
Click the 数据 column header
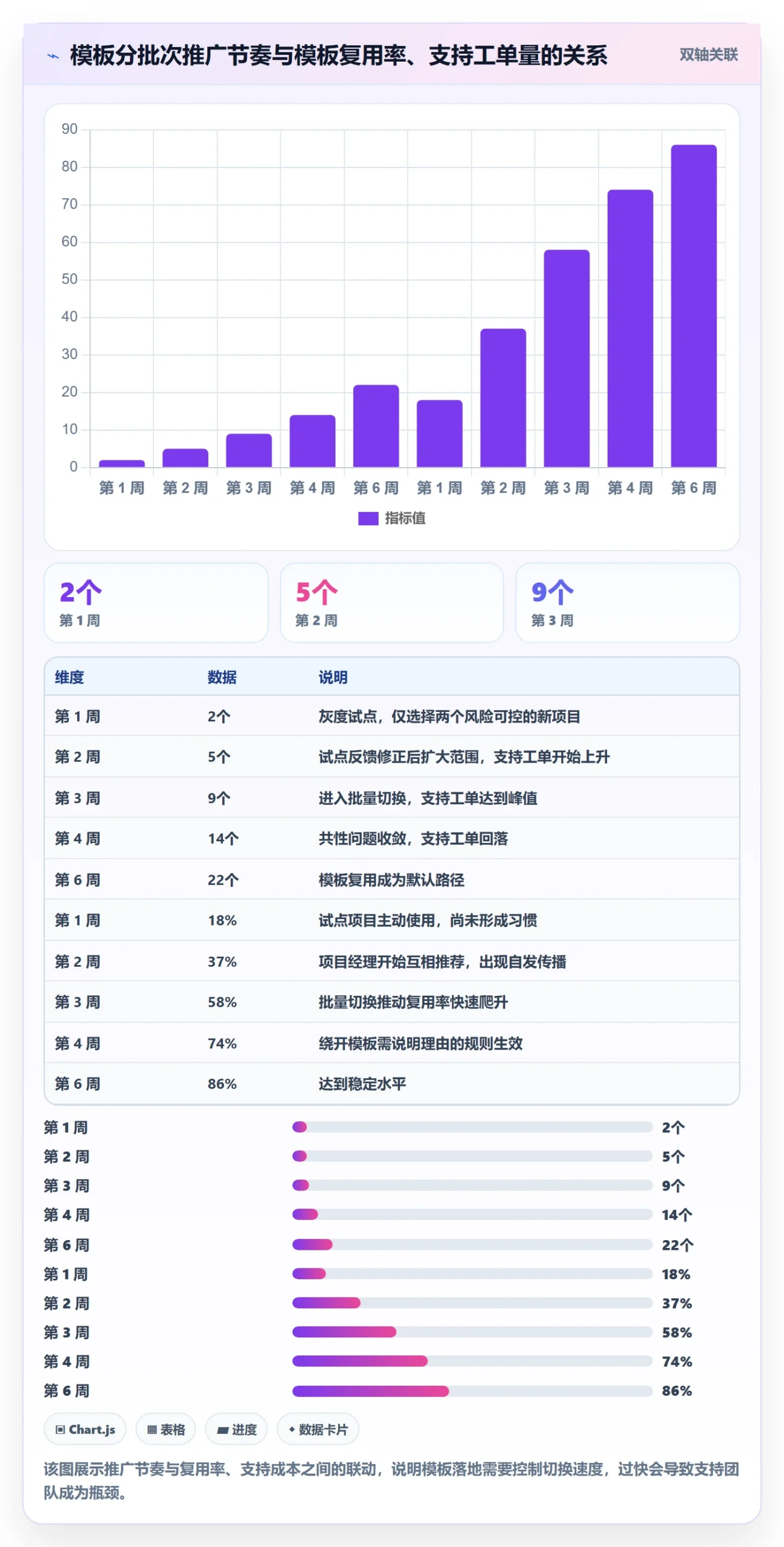tap(222, 677)
